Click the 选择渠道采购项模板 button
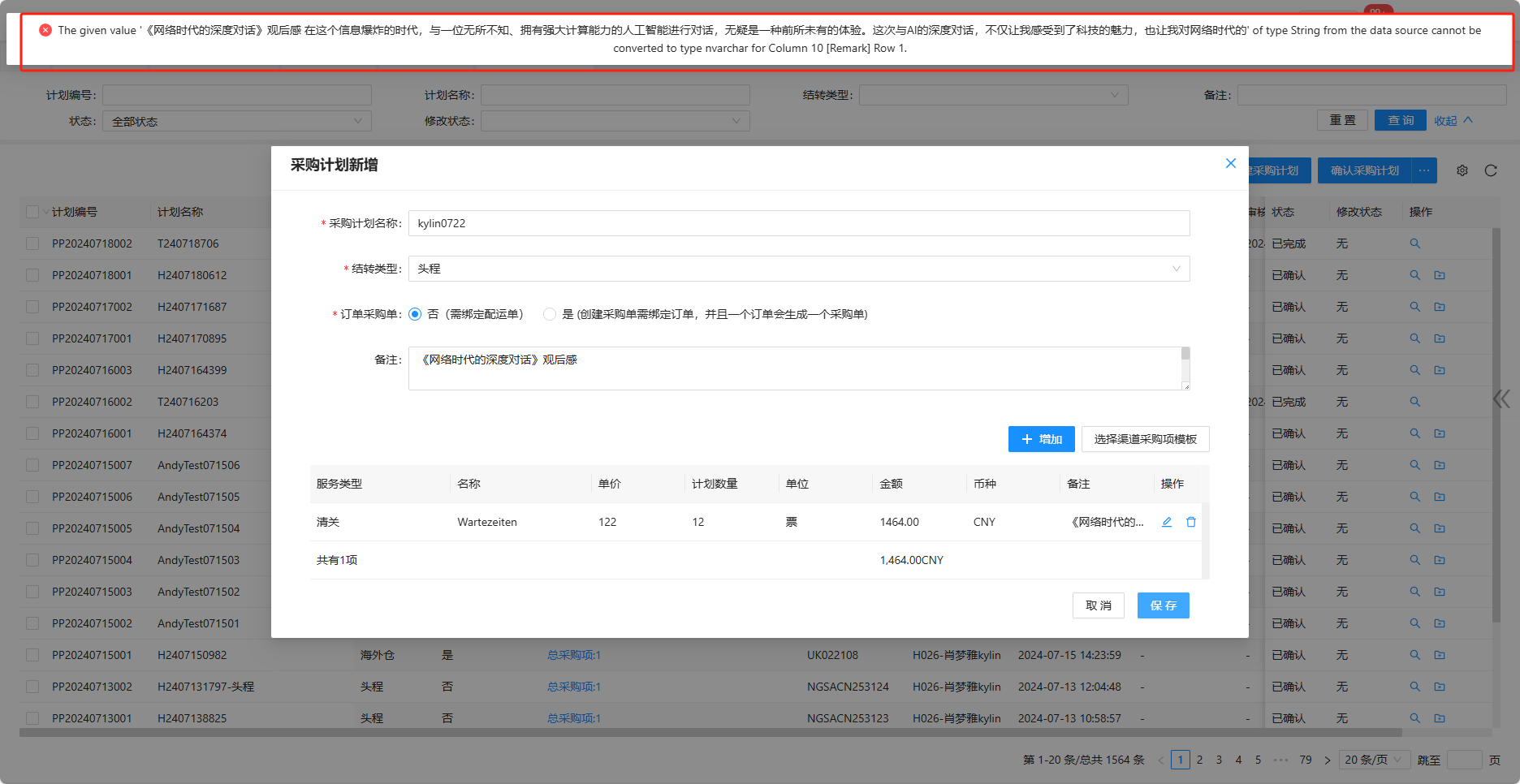Screen dimensions: 1520x784 (x=1145, y=439)
